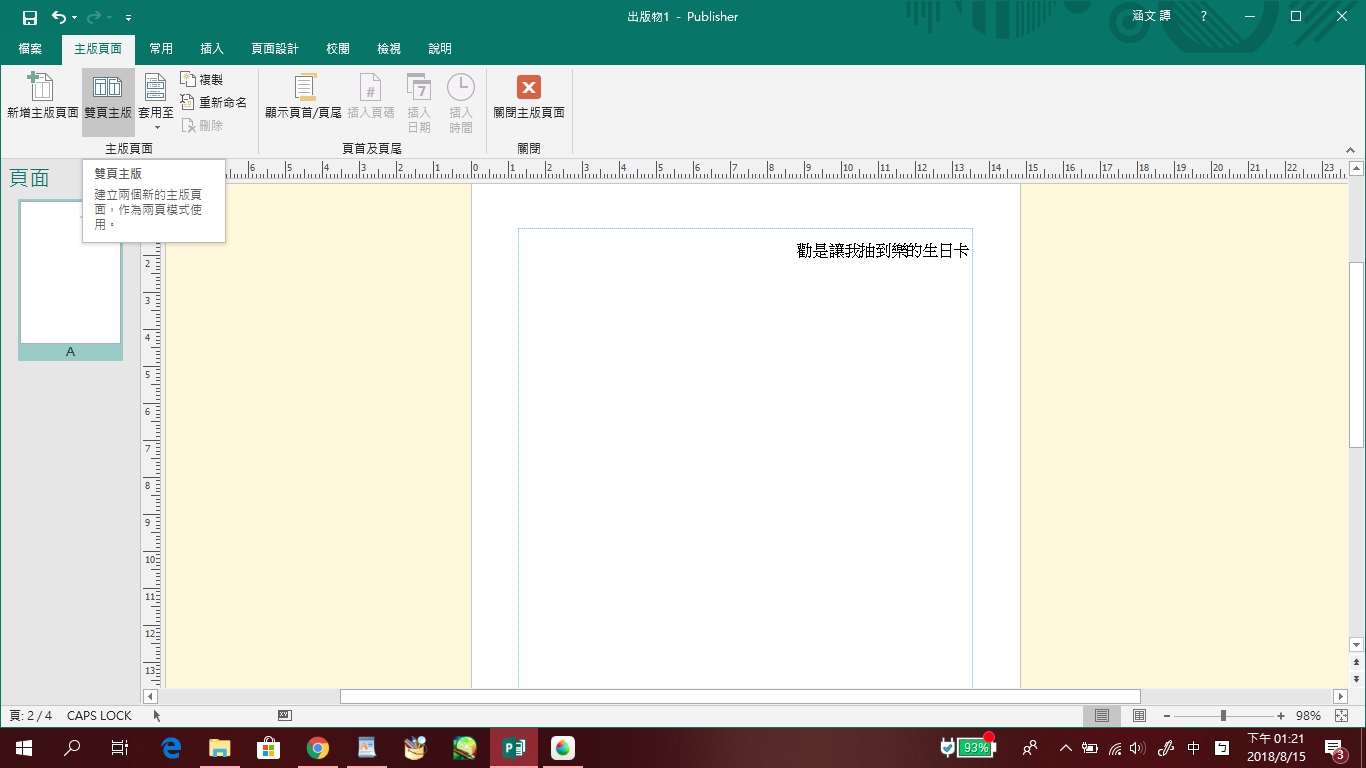Open the 檔案 menu
This screenshot has height=768, width=1366.
pos(30,48)
